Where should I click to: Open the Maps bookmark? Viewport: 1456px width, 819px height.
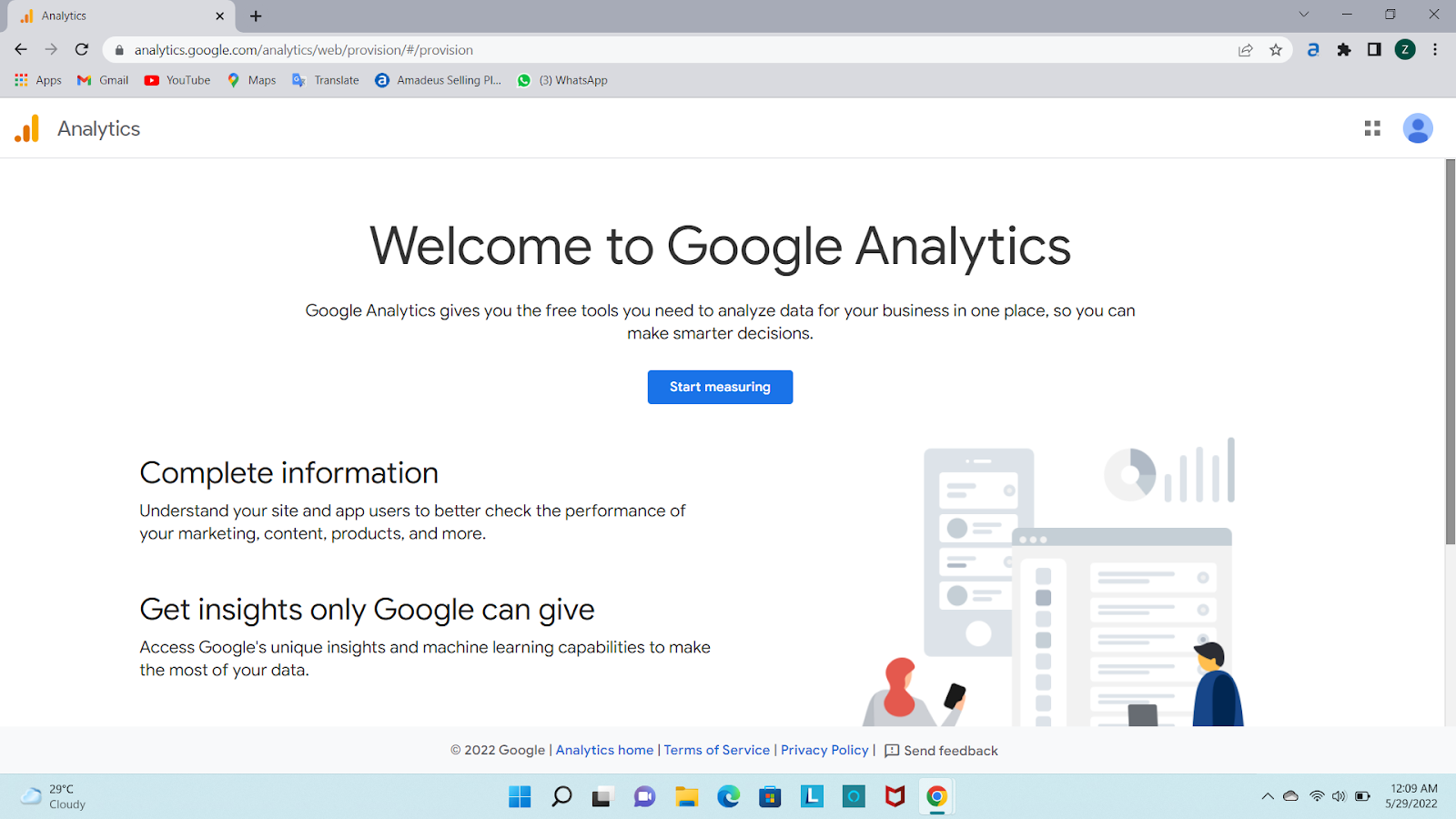coord(251,80)
